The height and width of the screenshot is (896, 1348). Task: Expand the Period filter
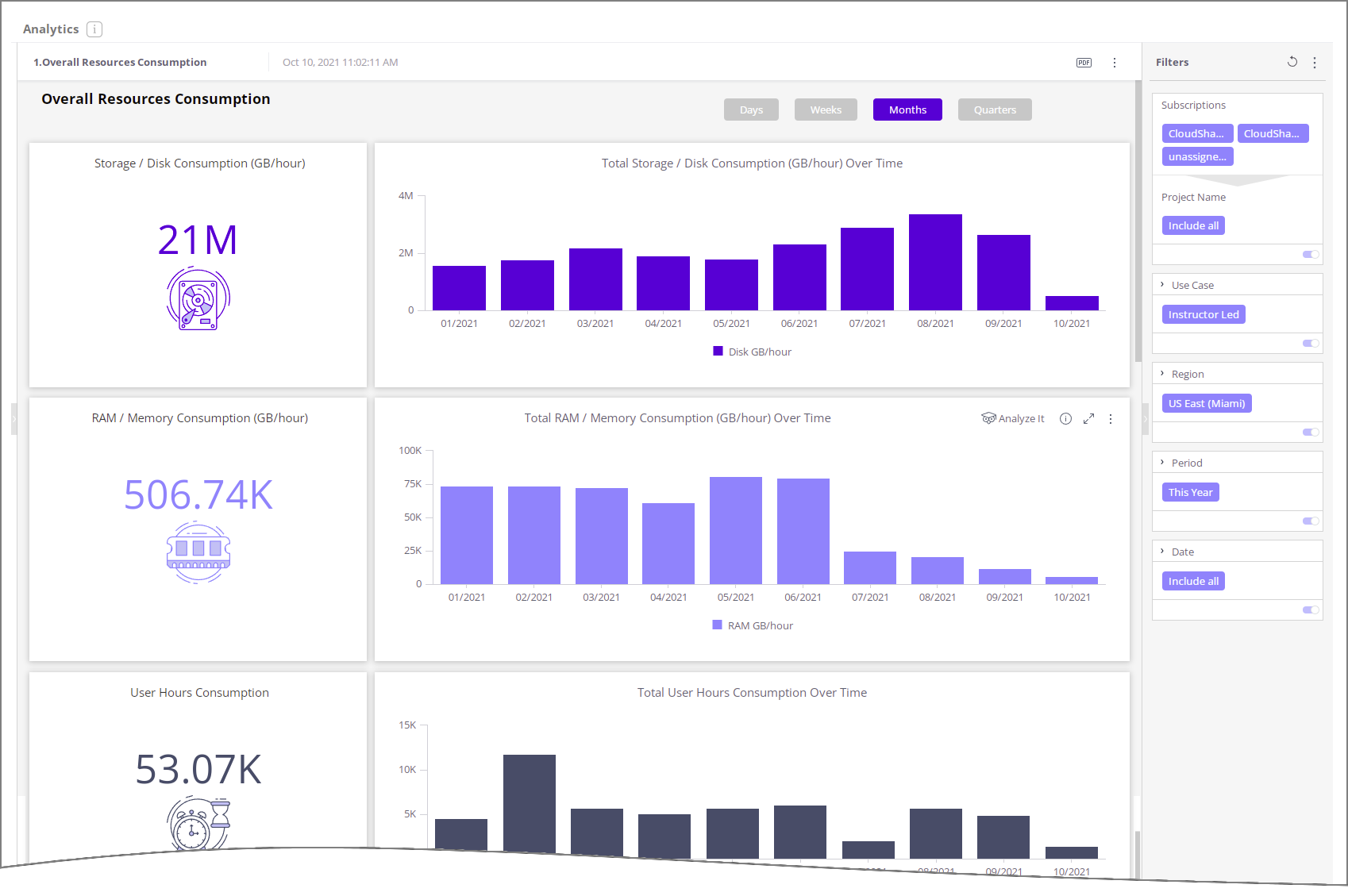coord(1162,462)
